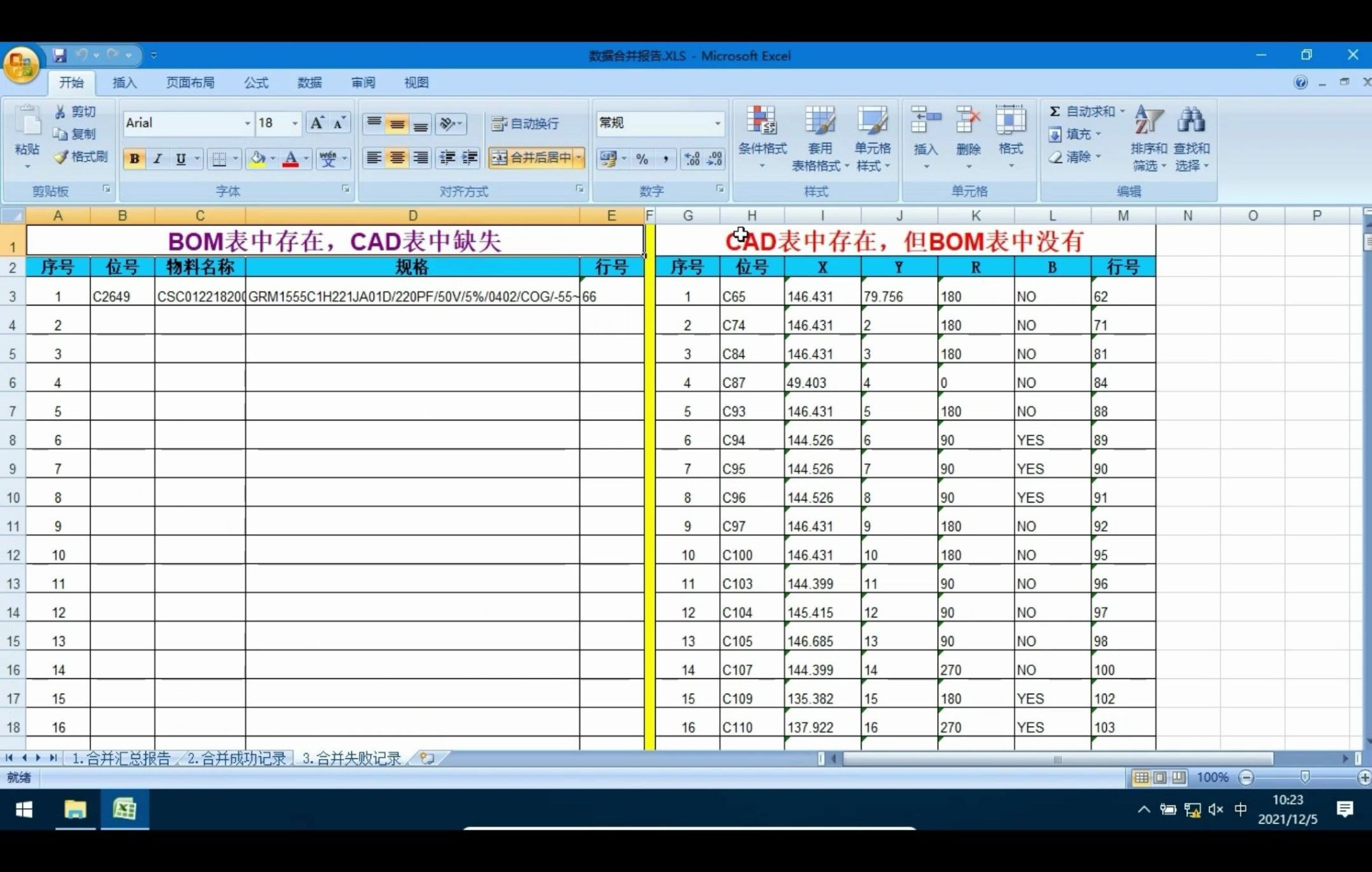Screen dimensions: 1372x872
Task: Expand the Clear (清除) dropdown
Action: (x=1098, y=157)
